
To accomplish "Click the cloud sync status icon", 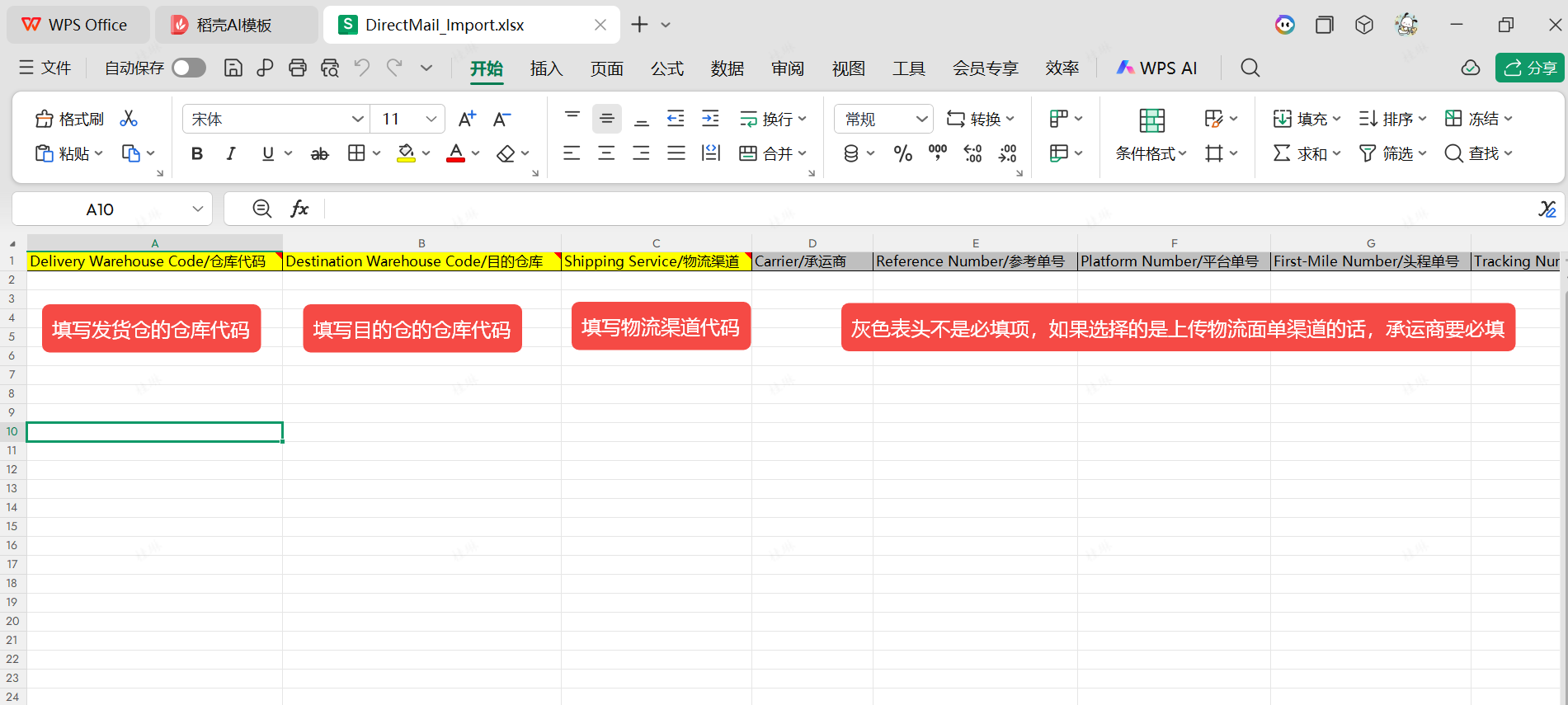I will [x=1471, y=68].
